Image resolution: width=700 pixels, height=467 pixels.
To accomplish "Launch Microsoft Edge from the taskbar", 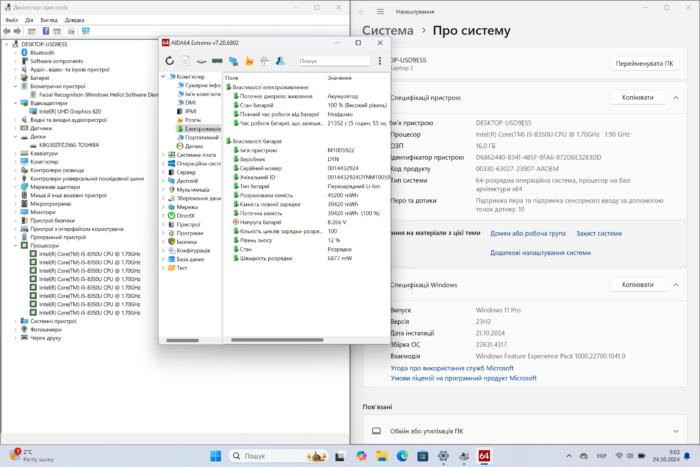I will (402, 456).
